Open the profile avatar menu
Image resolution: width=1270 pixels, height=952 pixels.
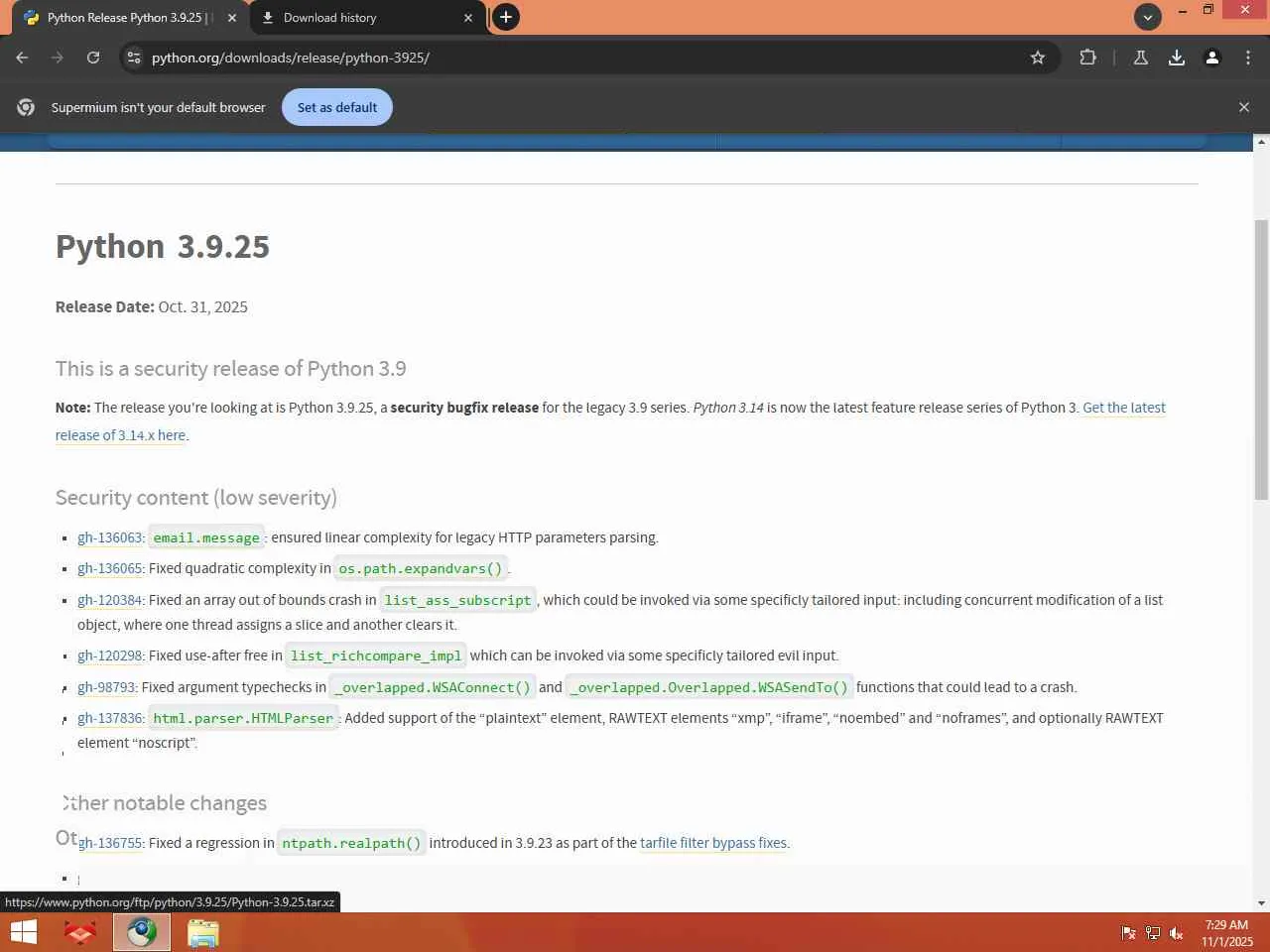[1212, 58]
